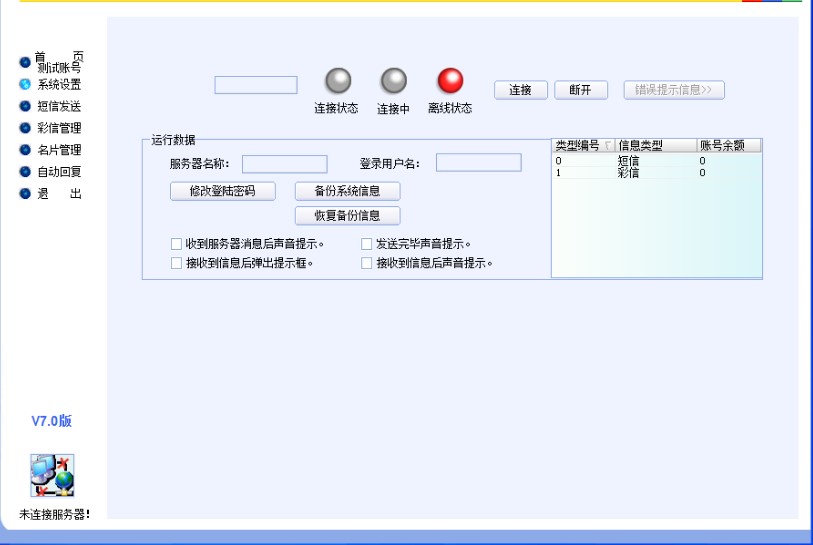Click the V7.0版 version label
Viewport: 813px width, 545px height.
tap(51, 421)
